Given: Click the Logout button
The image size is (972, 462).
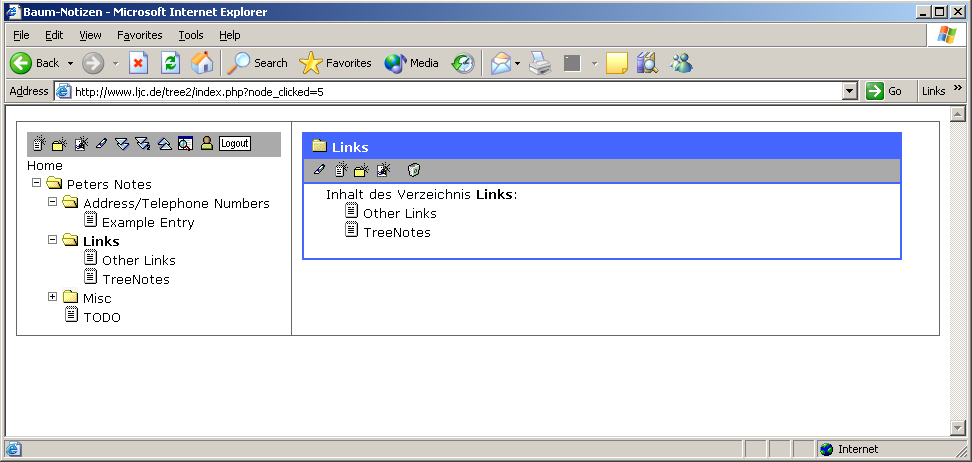Looking at the screenshot, I should (235, 143).
